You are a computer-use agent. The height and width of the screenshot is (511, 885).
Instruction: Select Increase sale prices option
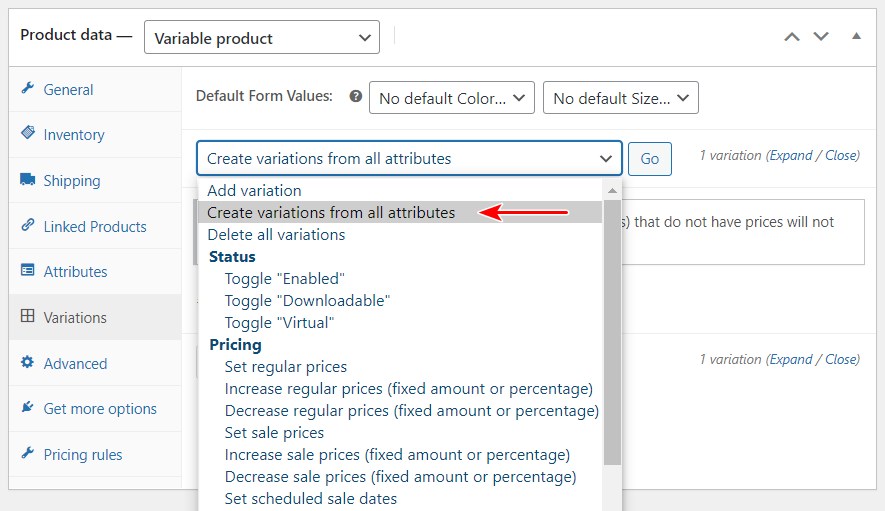(400, 455)
